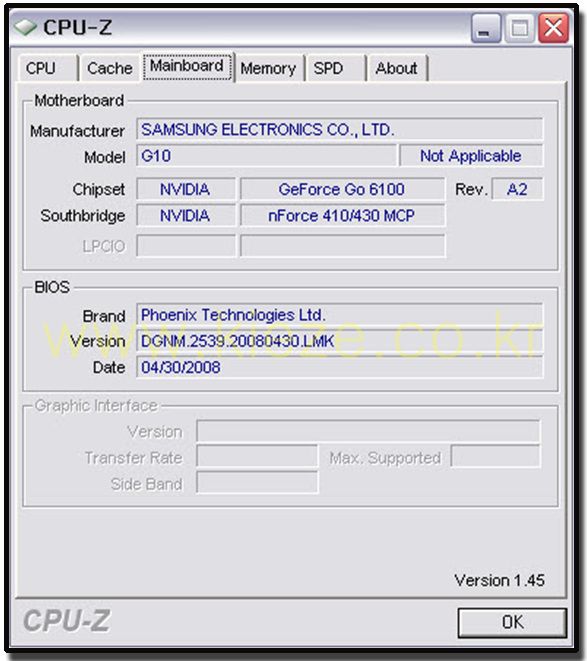Click the 'Motherboard' group heading
The height and width of the screenshot is (661, 587).
tap(79, 100)
